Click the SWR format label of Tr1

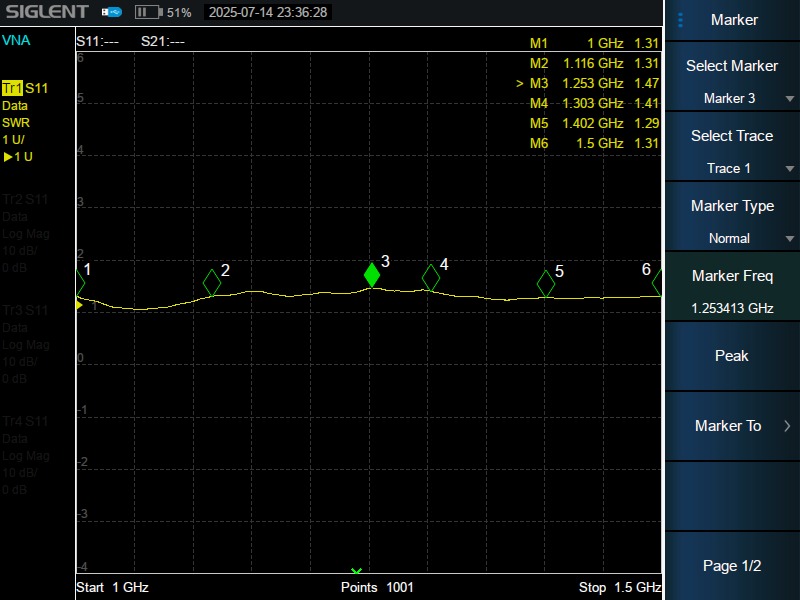16,123
